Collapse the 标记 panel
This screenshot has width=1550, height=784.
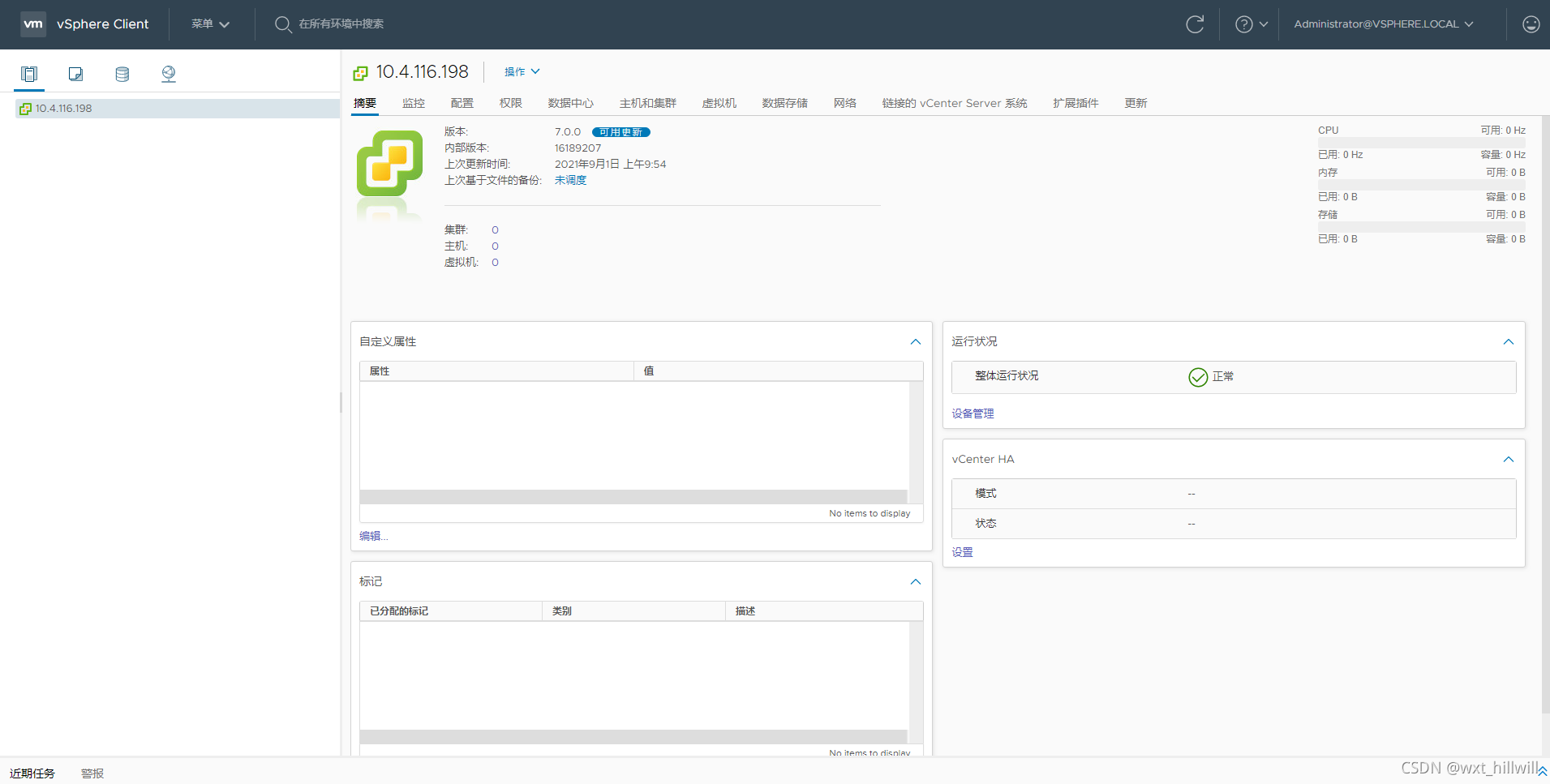(x=916, y=582)
